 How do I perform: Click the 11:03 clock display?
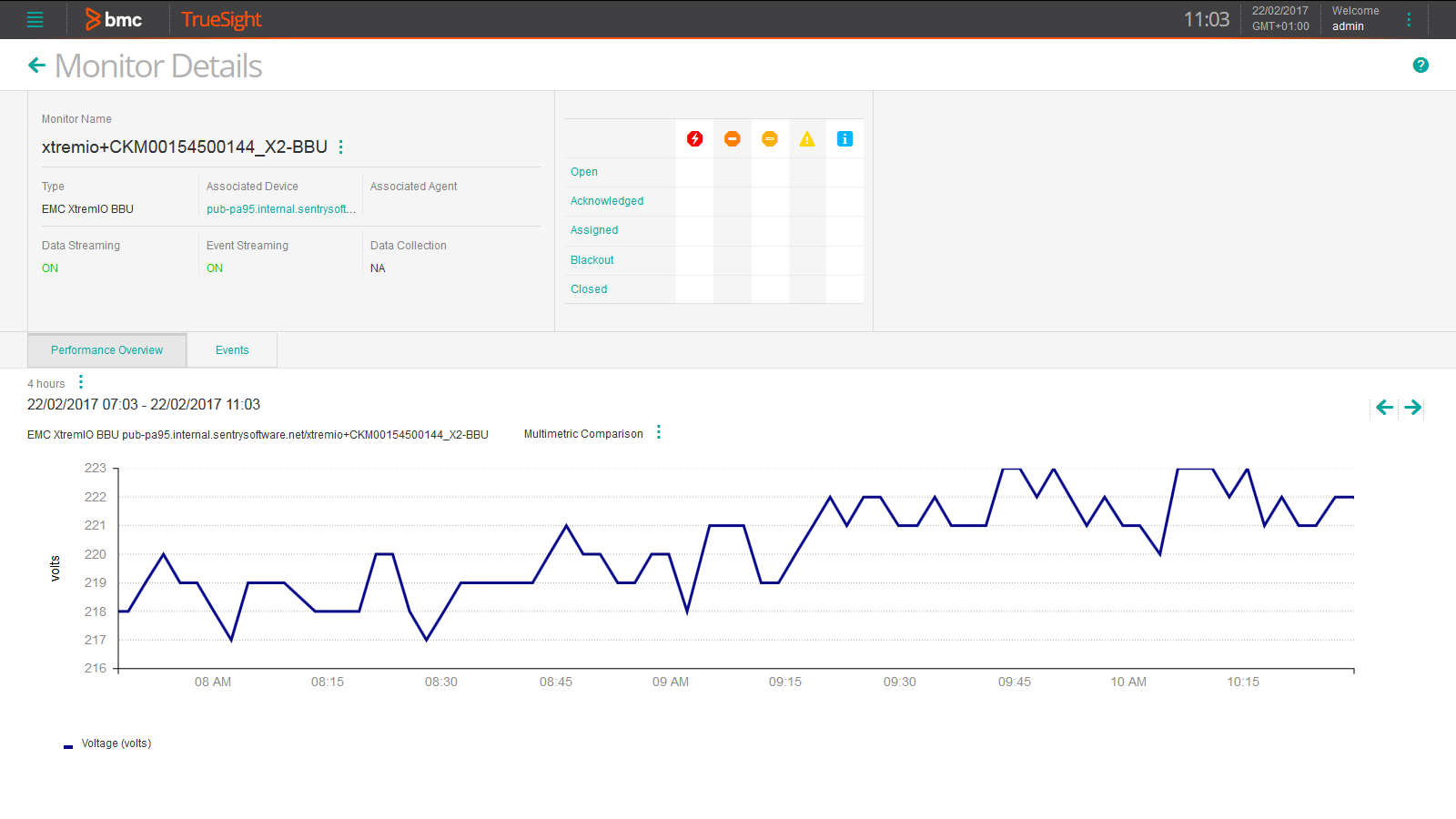[x=1207, y=19]
